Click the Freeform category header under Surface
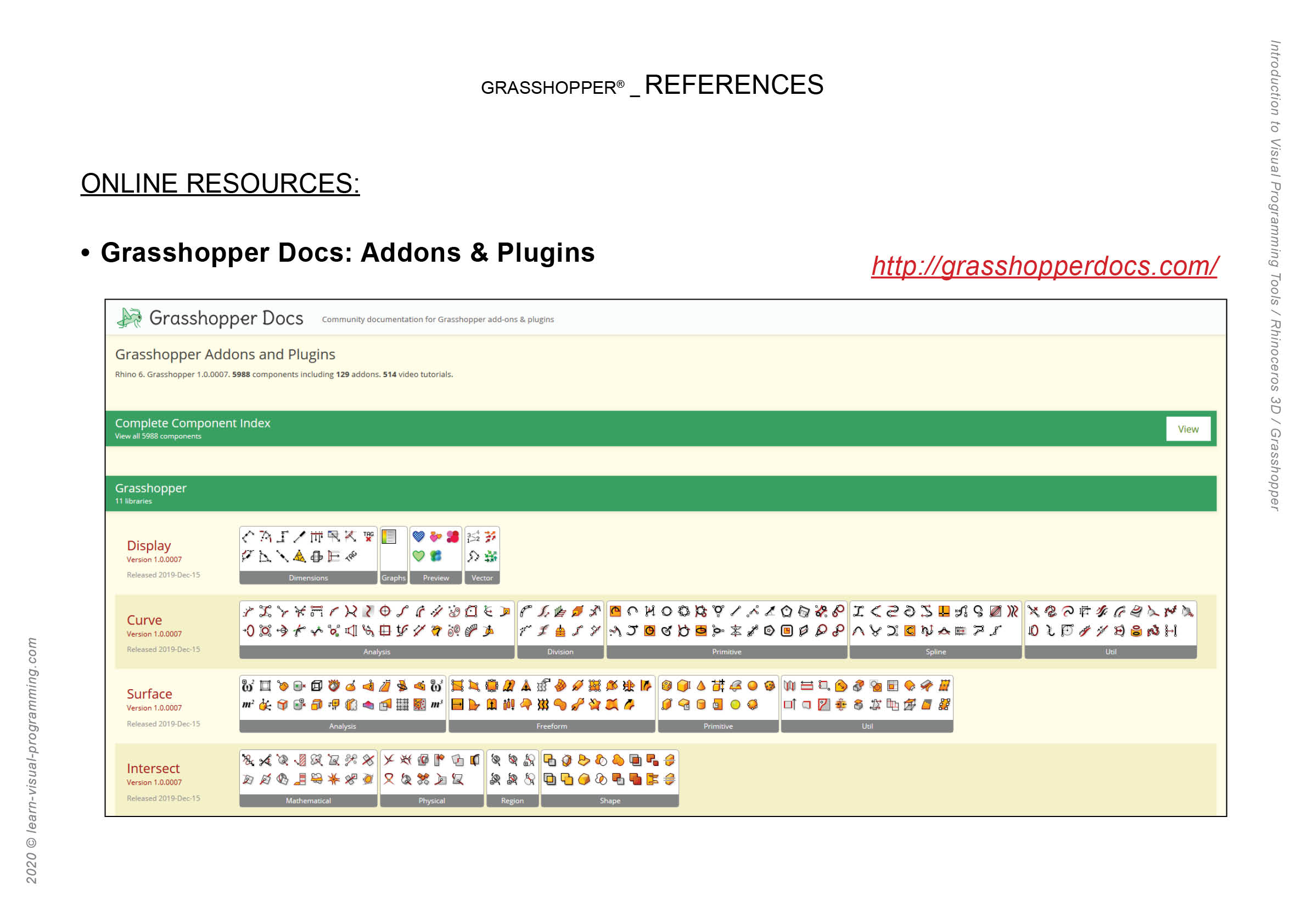1307x924 pixels. (552, 726)
